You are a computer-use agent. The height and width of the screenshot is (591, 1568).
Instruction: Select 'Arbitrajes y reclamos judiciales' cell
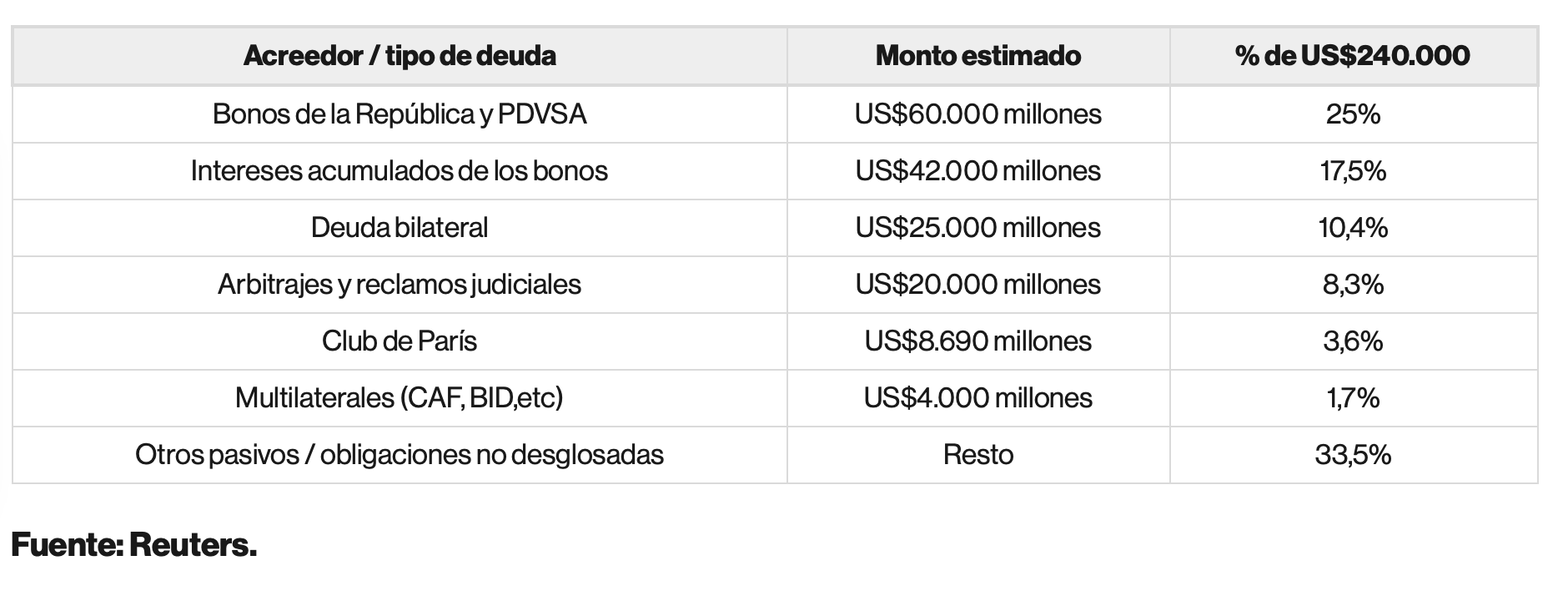pos(400,284)
